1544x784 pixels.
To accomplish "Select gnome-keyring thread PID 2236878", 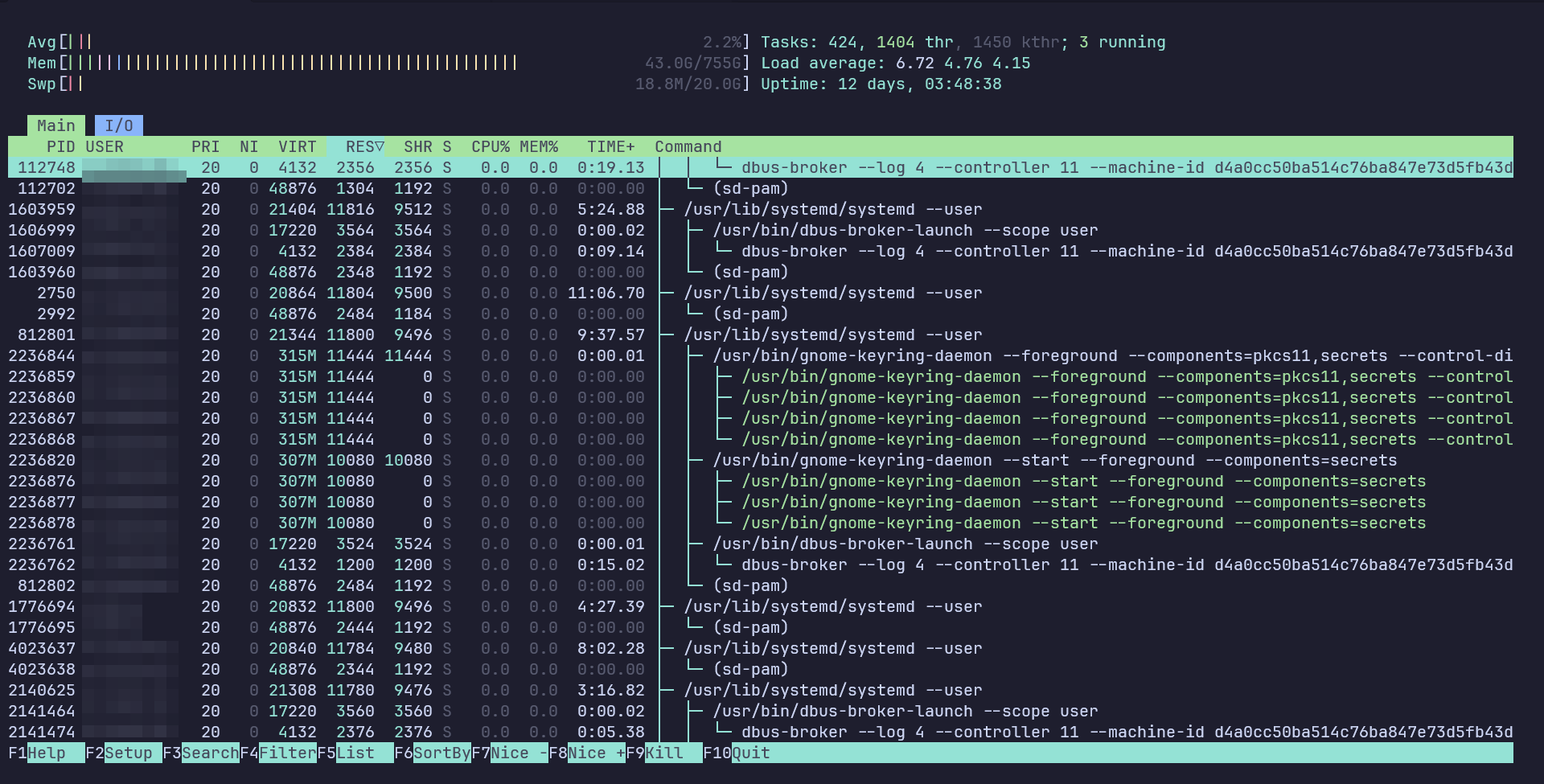I will tap(761, 523).
